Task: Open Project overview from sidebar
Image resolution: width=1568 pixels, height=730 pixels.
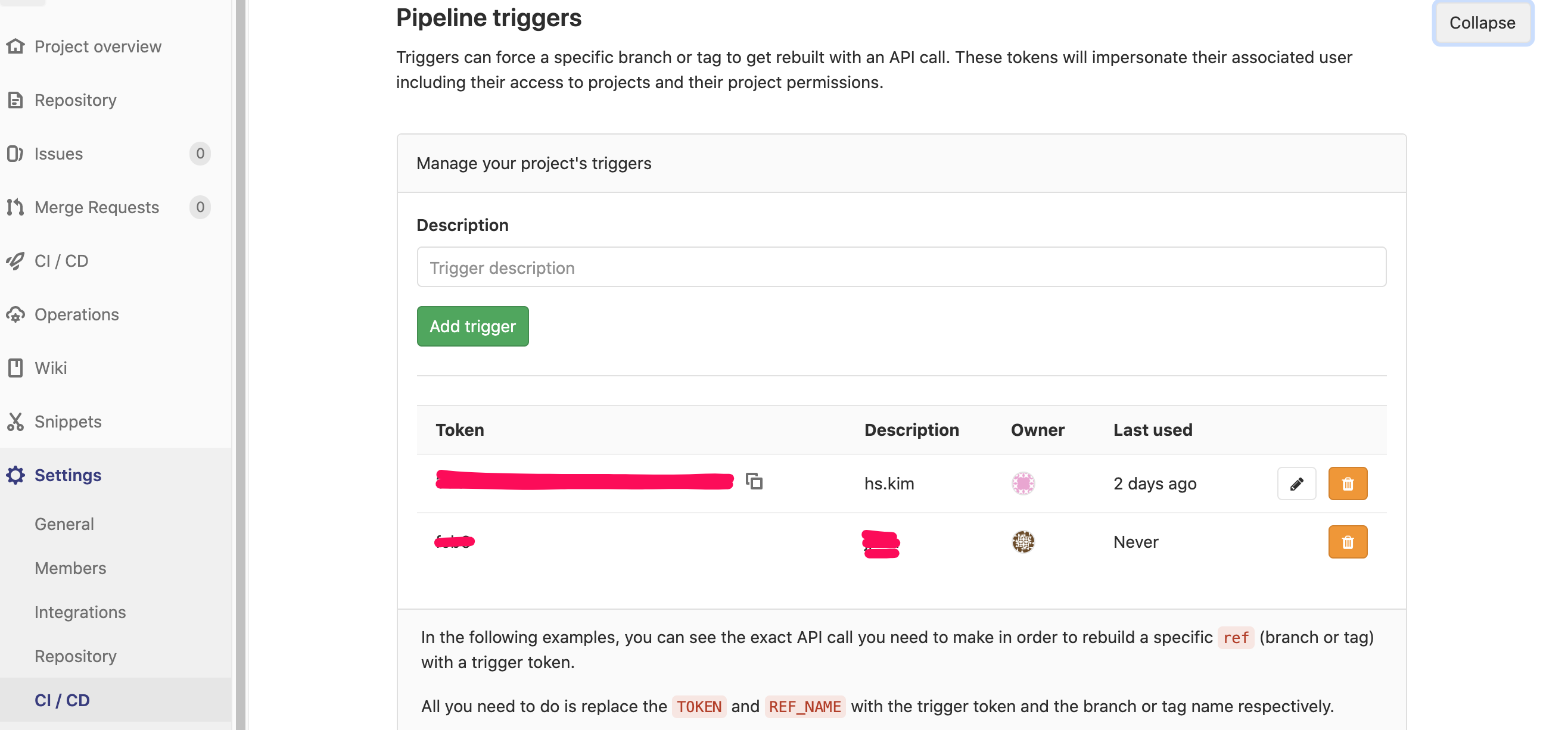Action: coord(97,47)
